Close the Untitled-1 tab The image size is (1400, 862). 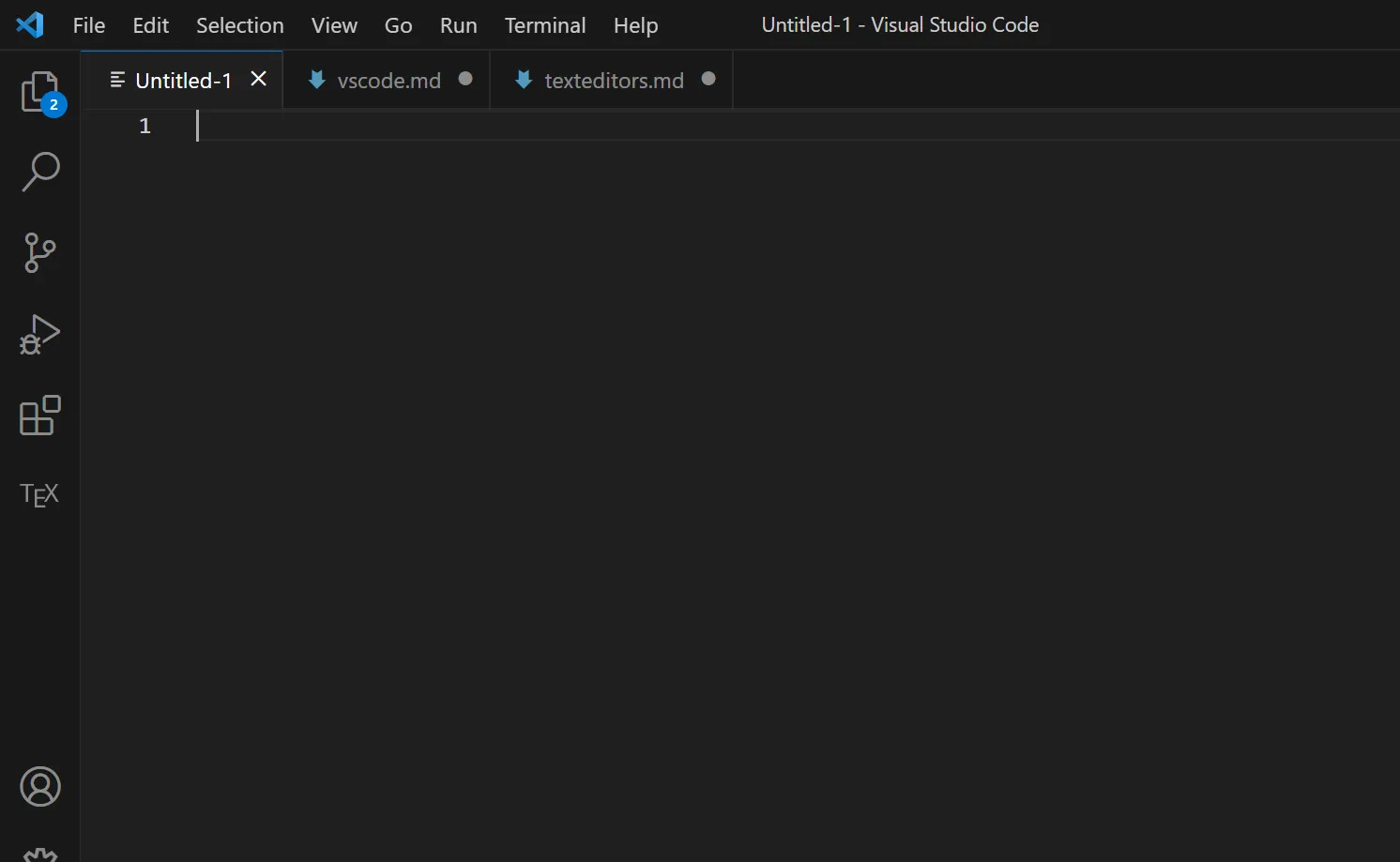259,80
